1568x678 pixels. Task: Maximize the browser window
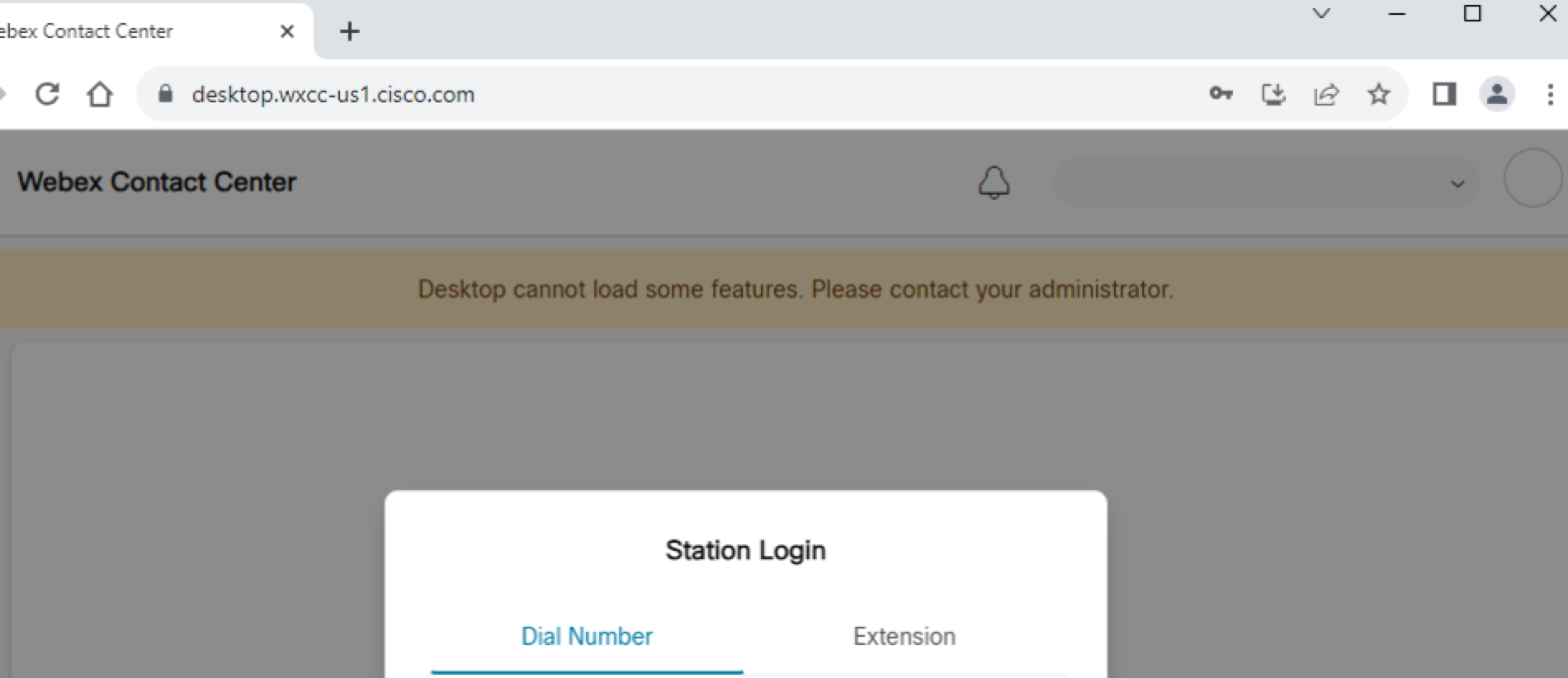(x=1472, y=13)
